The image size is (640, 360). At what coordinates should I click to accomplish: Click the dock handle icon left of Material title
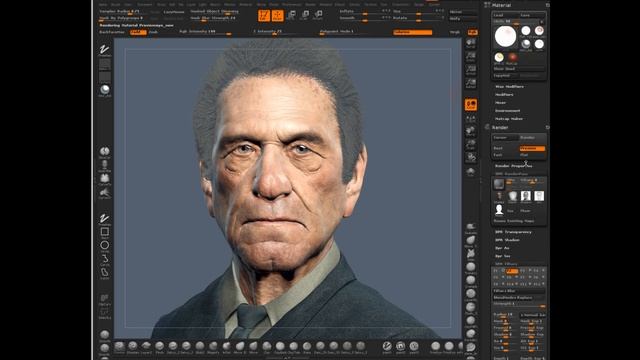coord(487,5)
